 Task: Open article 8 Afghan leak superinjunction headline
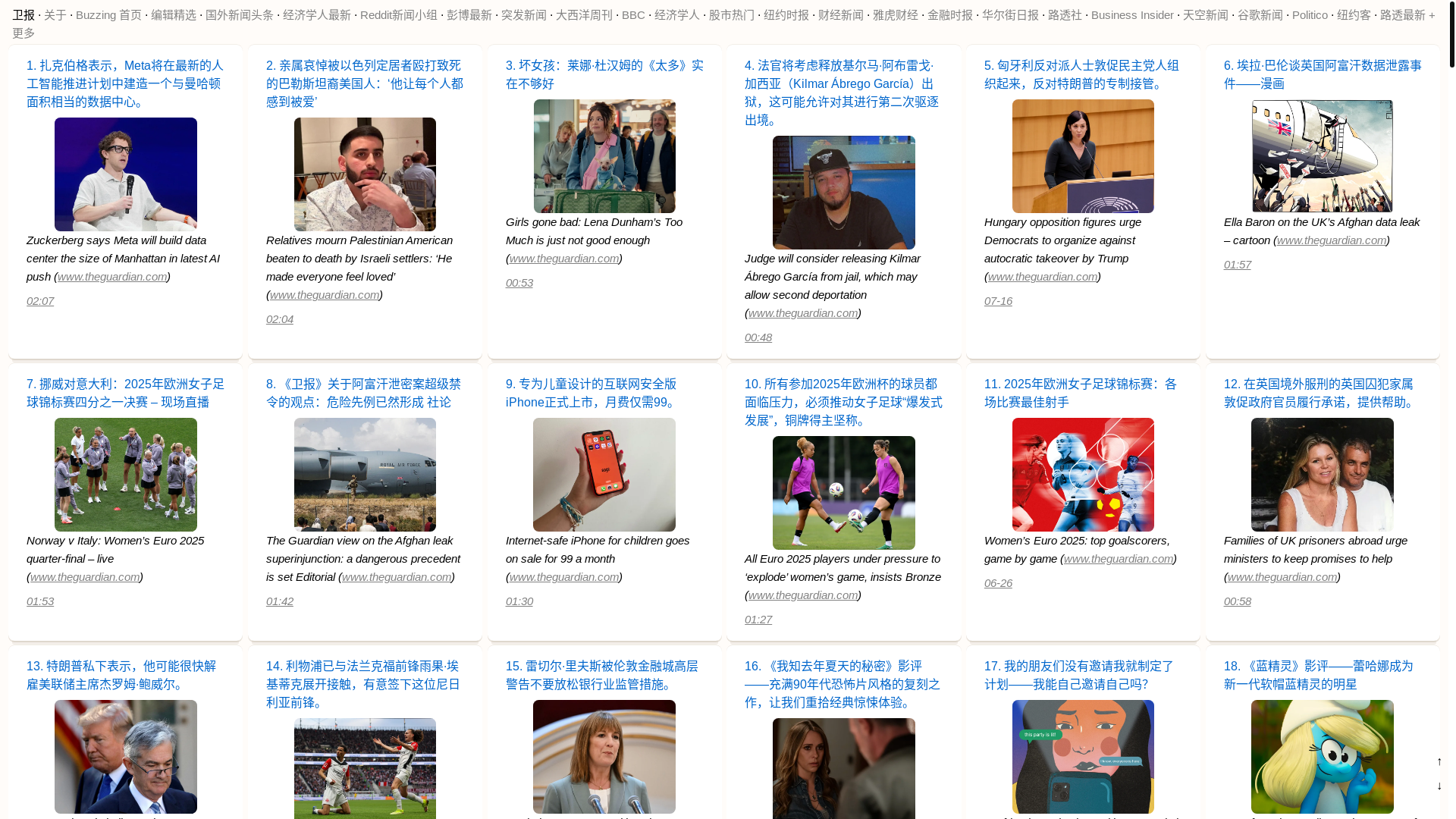pos(364,393)
